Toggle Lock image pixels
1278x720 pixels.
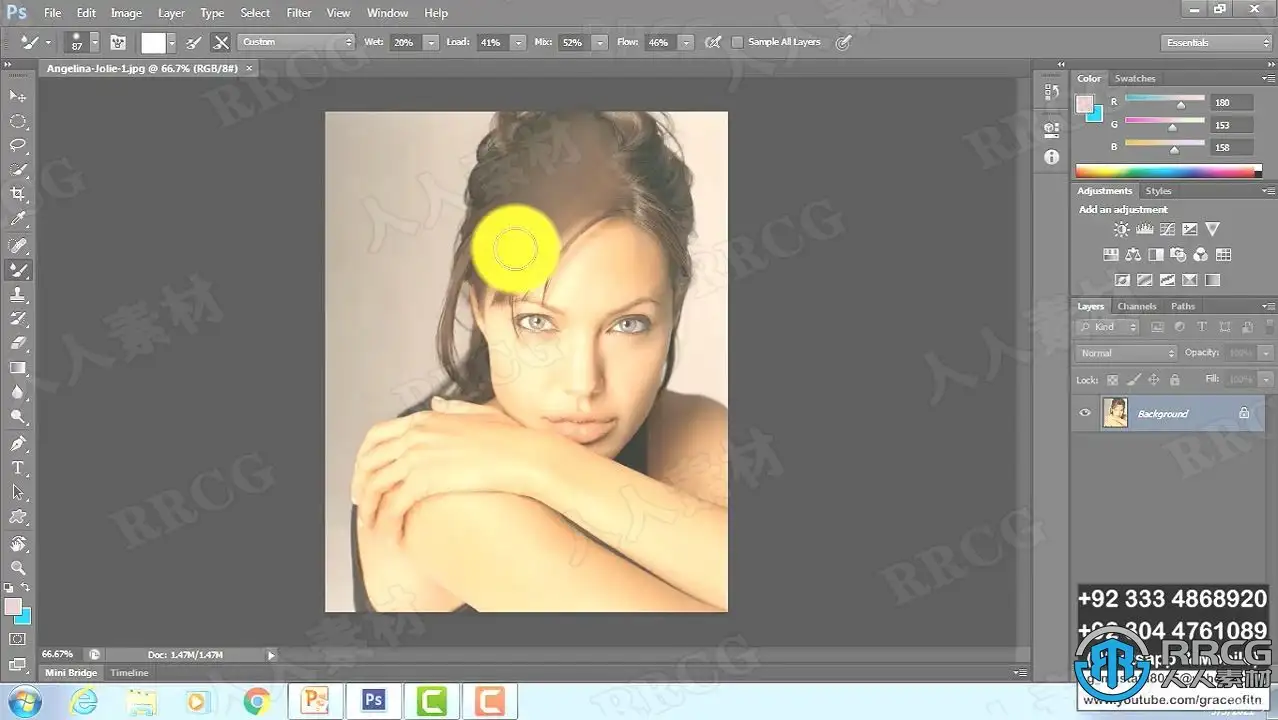pos(1133,380)
